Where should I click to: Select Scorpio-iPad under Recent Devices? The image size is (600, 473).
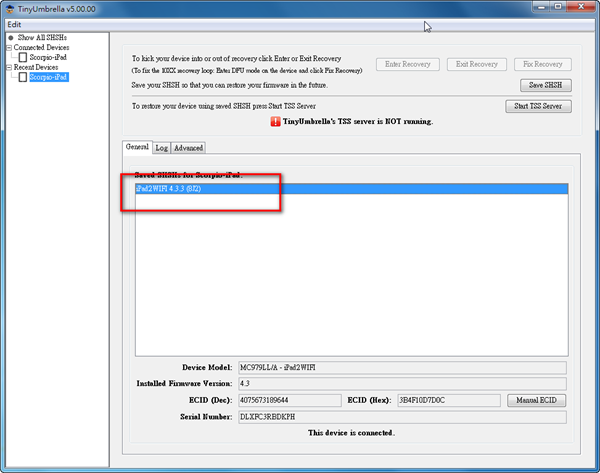pyautogui.click(x=49, y=77)
